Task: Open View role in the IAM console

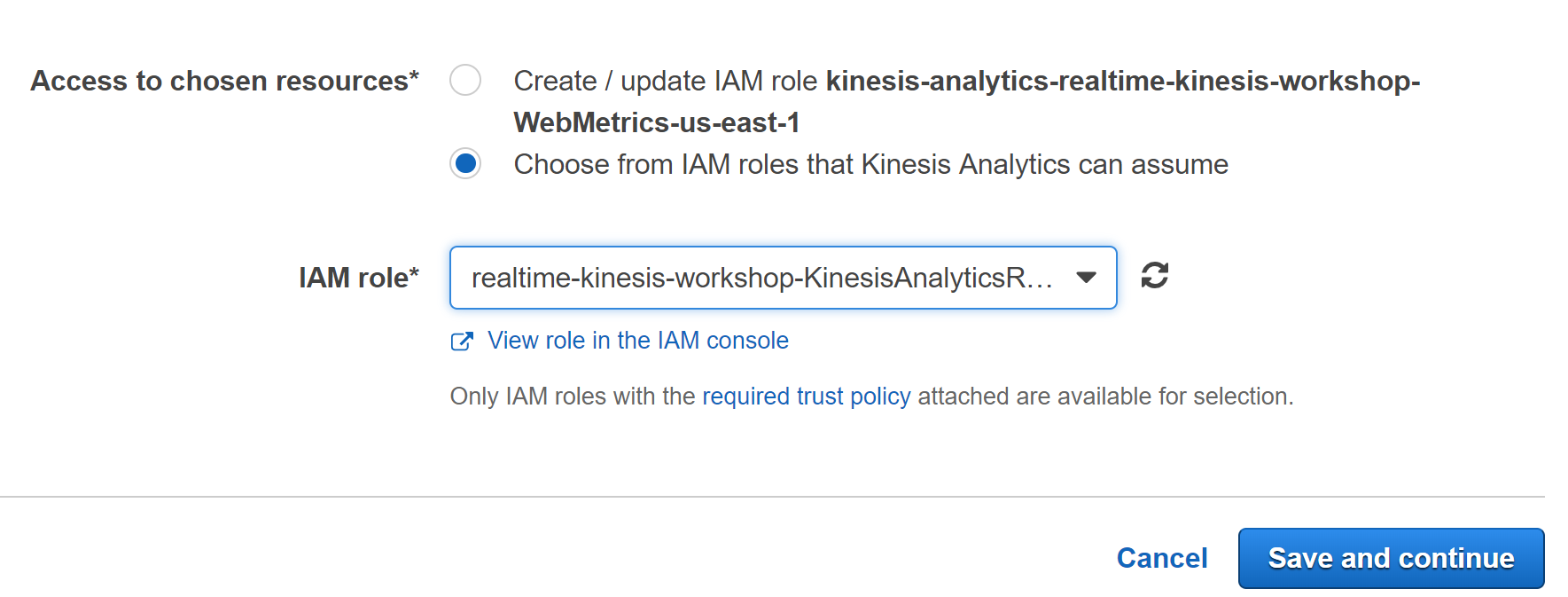Action: (637, 341)
